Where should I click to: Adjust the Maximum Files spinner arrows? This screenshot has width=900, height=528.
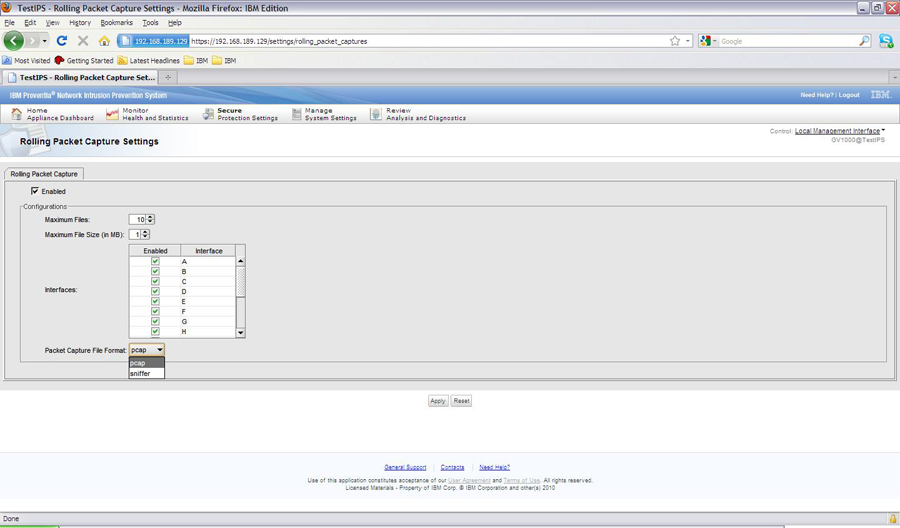pos(150,219)
